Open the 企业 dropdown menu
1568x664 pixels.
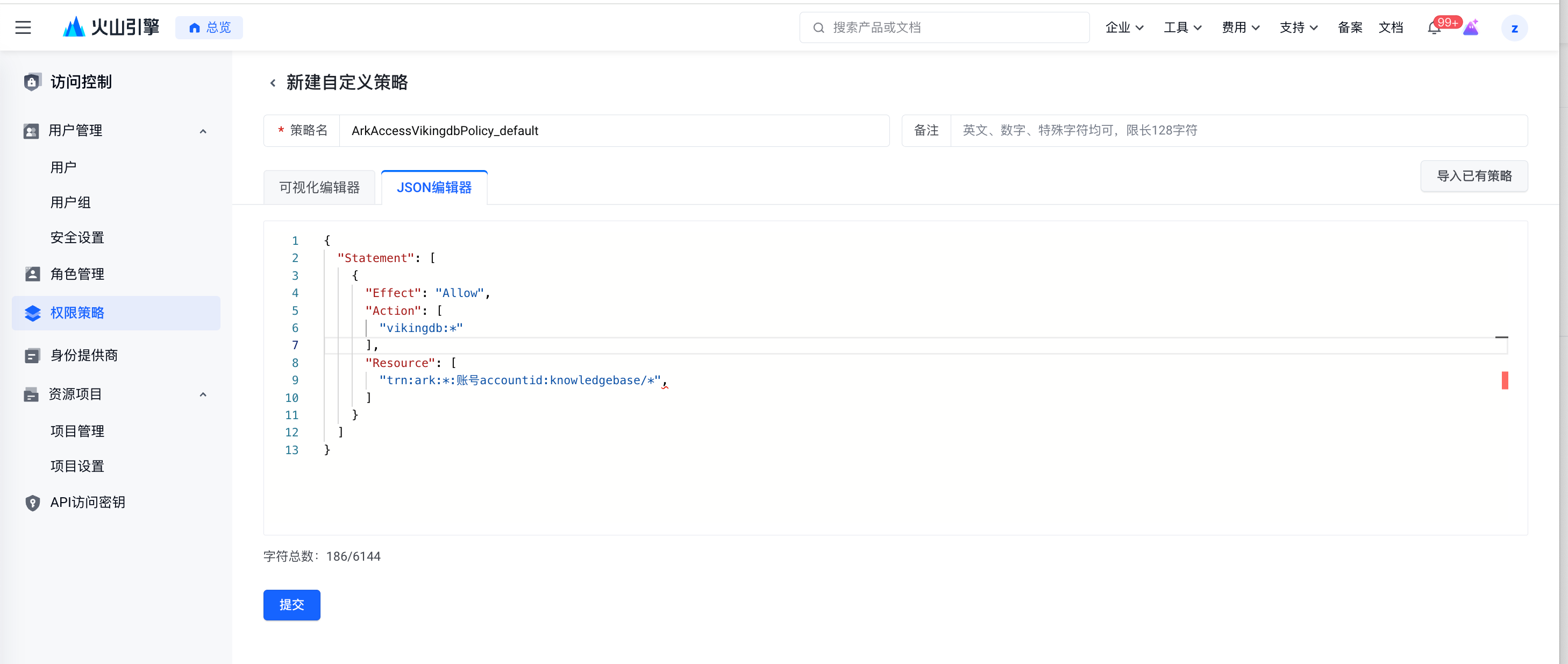point(1124,27)
